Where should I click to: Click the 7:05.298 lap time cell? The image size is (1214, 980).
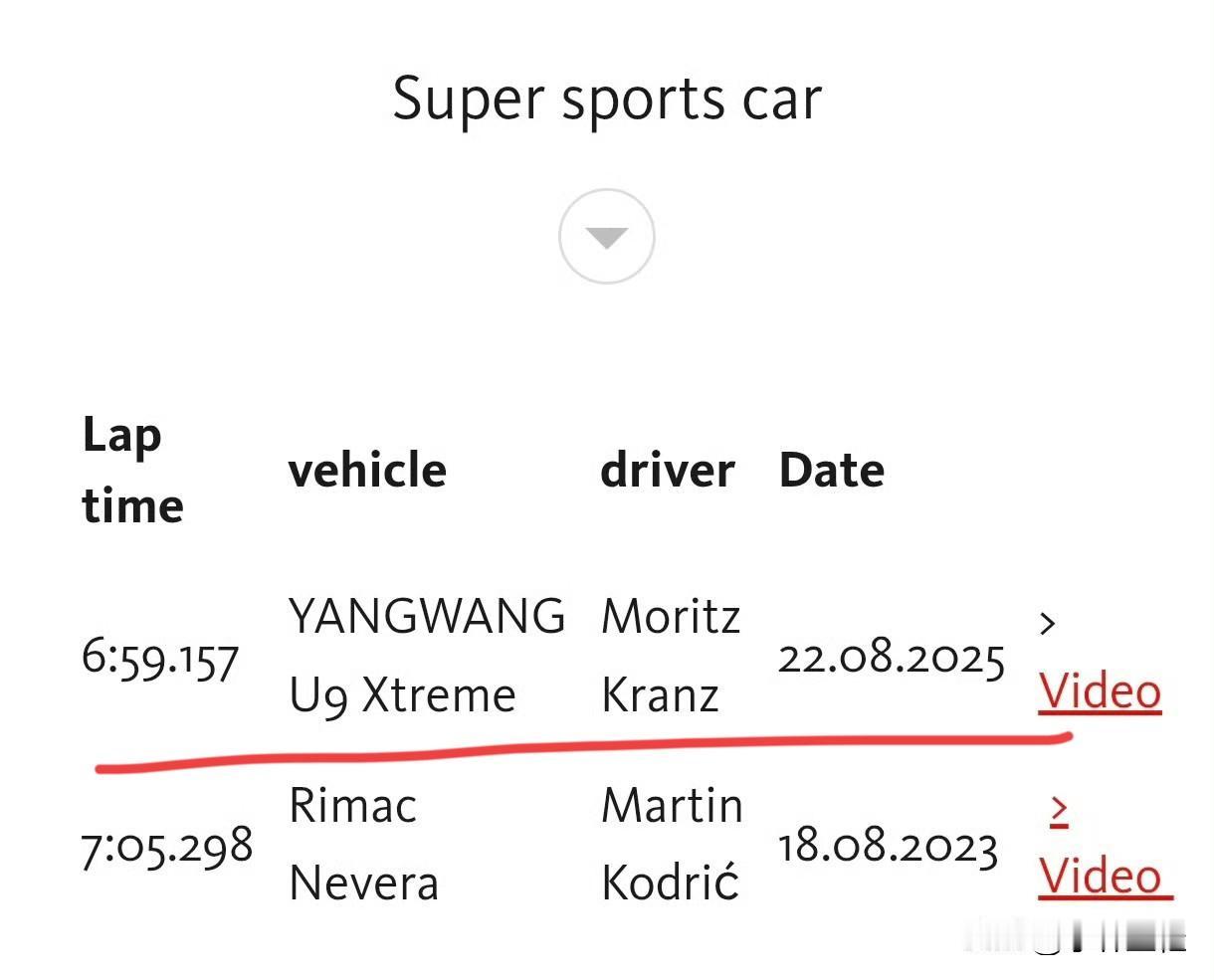(167, 847)
